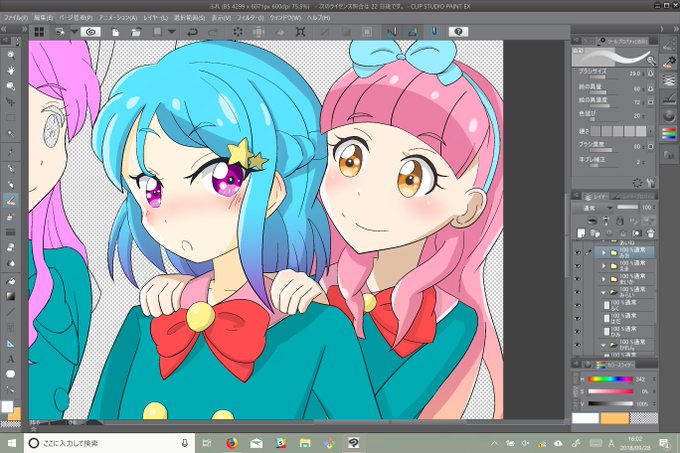Open the 編集(E) menu
The image size is (680, 453).
click(x=43, y=18)
